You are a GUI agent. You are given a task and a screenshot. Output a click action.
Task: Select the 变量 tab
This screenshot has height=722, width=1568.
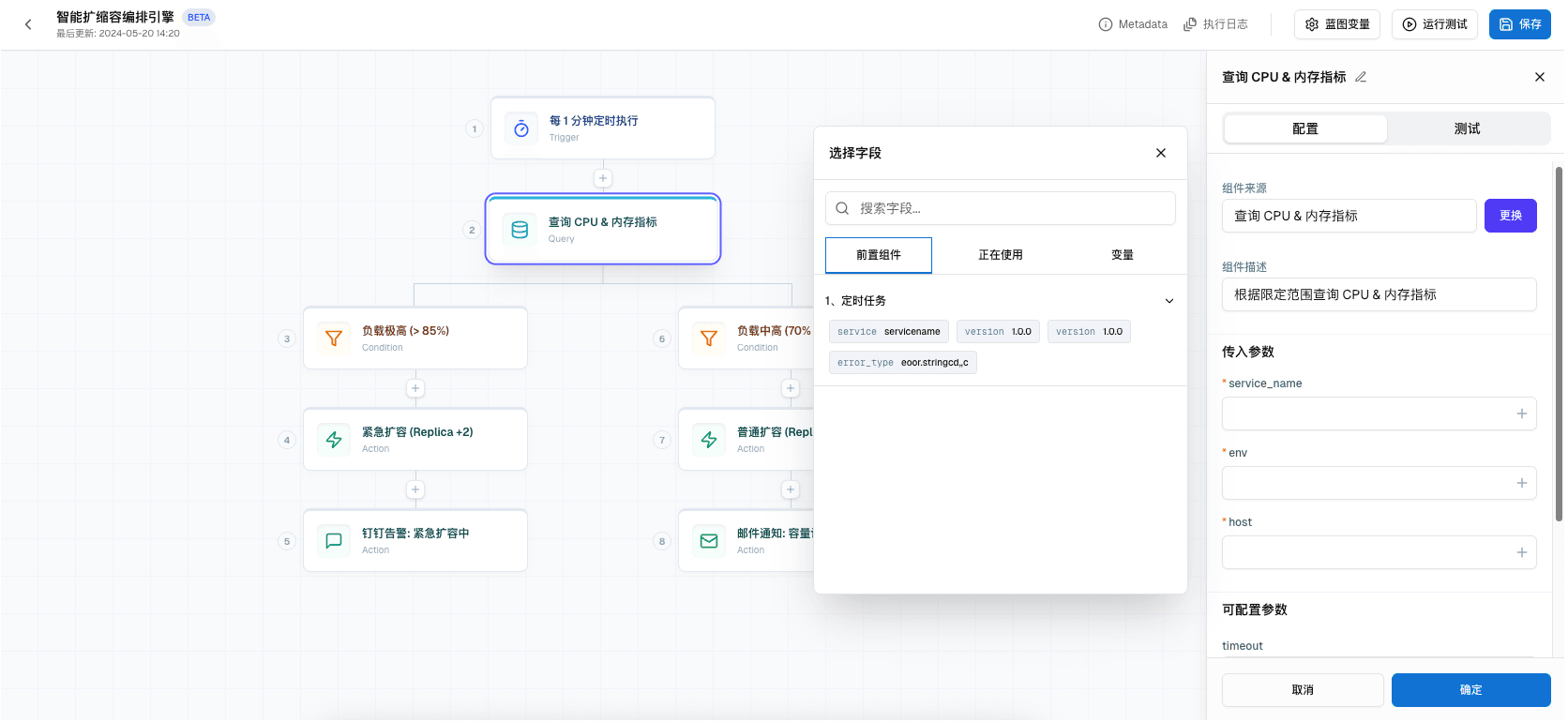1122,255
